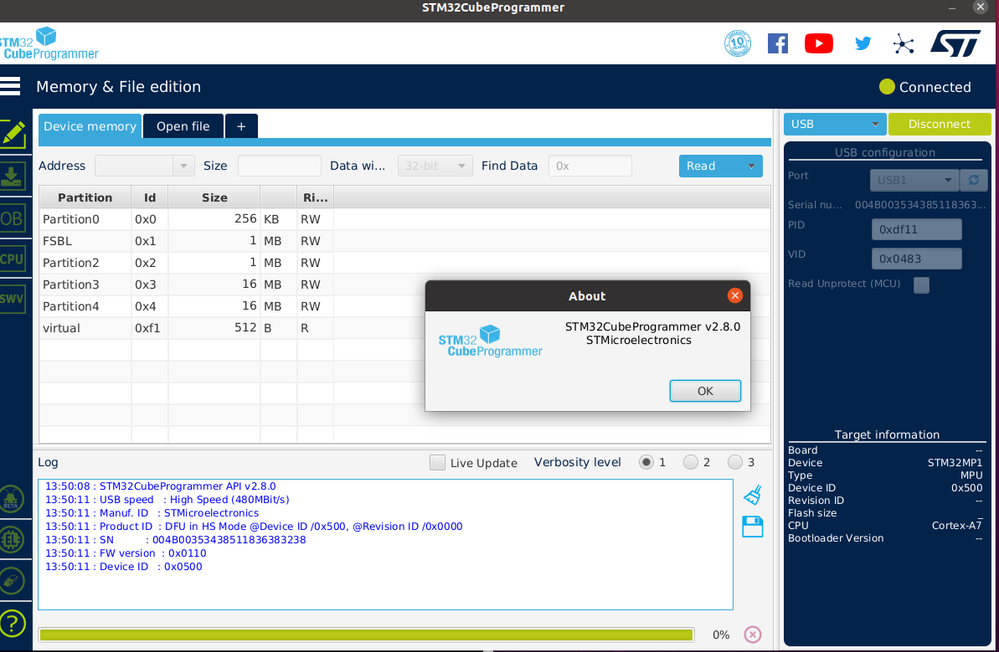Click the Connected status indicator
999x652 pixels.
925,87
